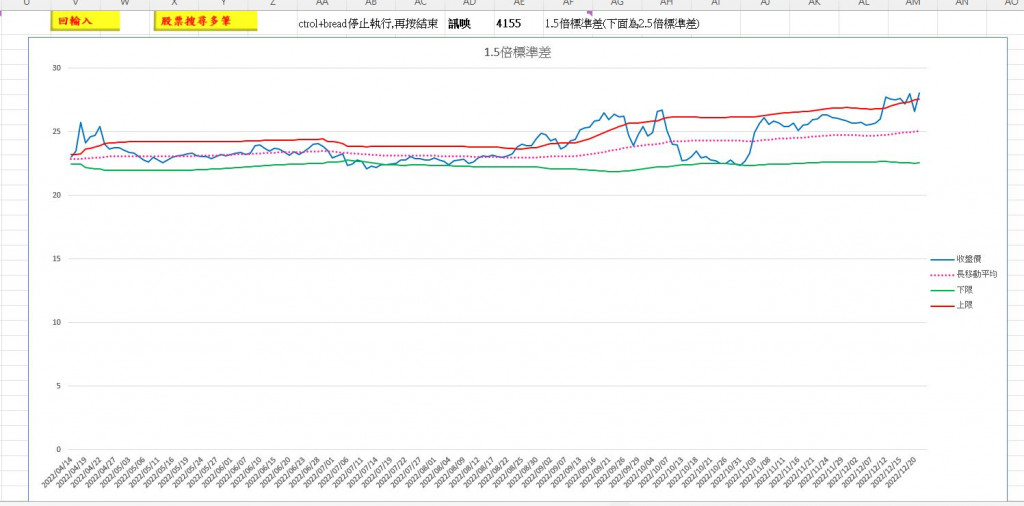
Task: Click the yellow 回輸入 button
Action: tap(86, 22)
